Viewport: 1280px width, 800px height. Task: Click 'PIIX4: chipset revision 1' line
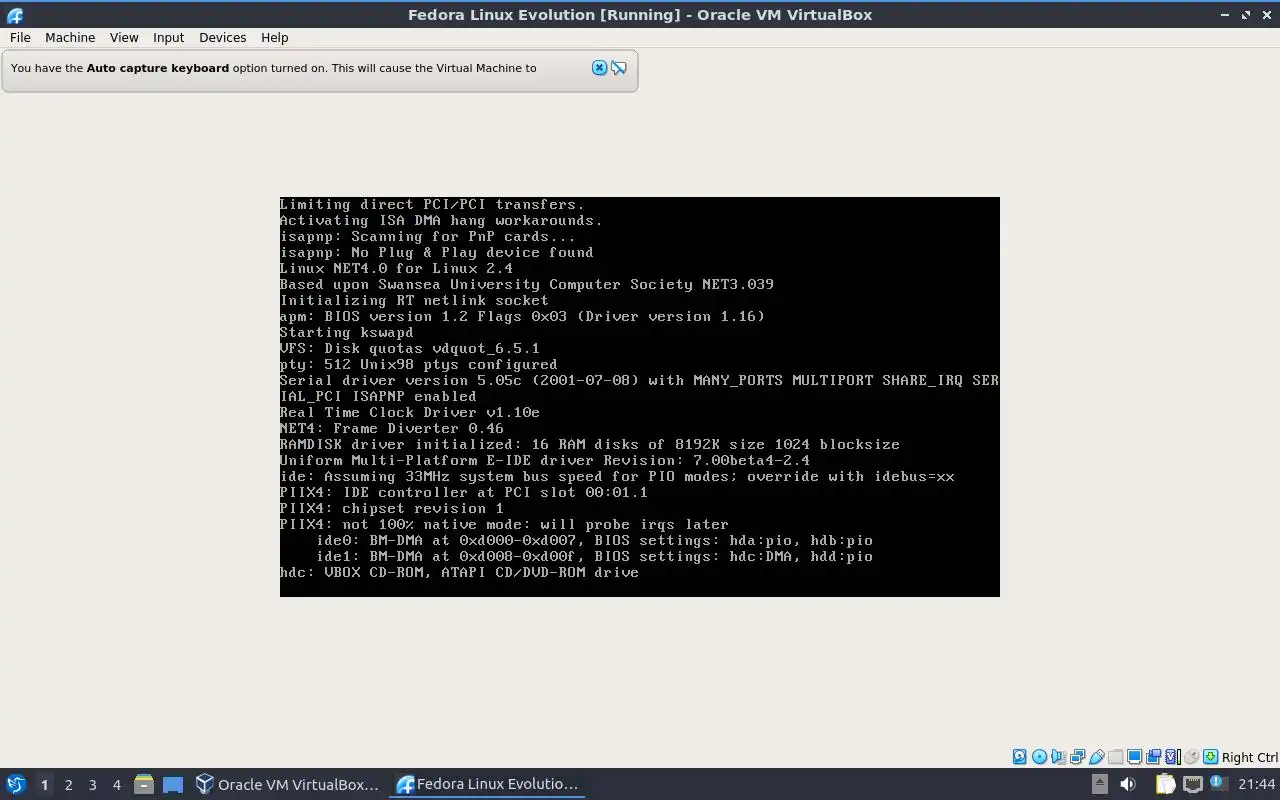[x=391, y=508]
